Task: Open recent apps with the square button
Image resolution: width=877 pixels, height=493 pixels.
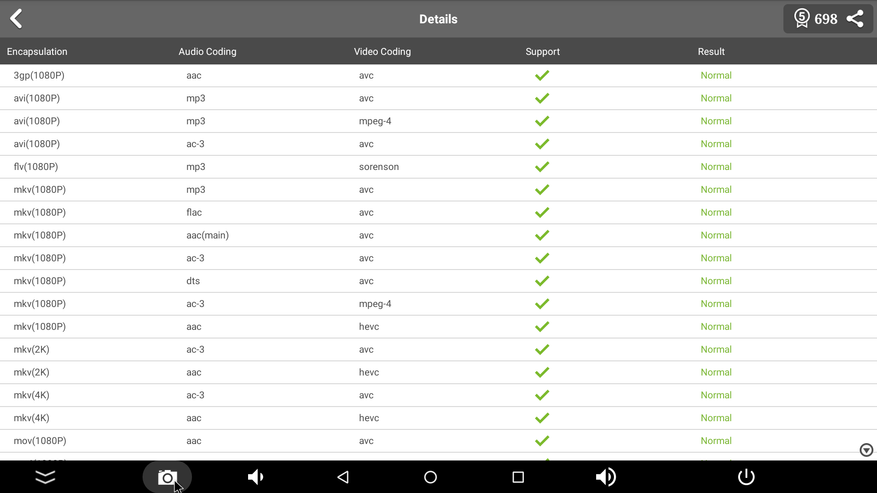Action: pyautogui.click(x=518, y=477)
